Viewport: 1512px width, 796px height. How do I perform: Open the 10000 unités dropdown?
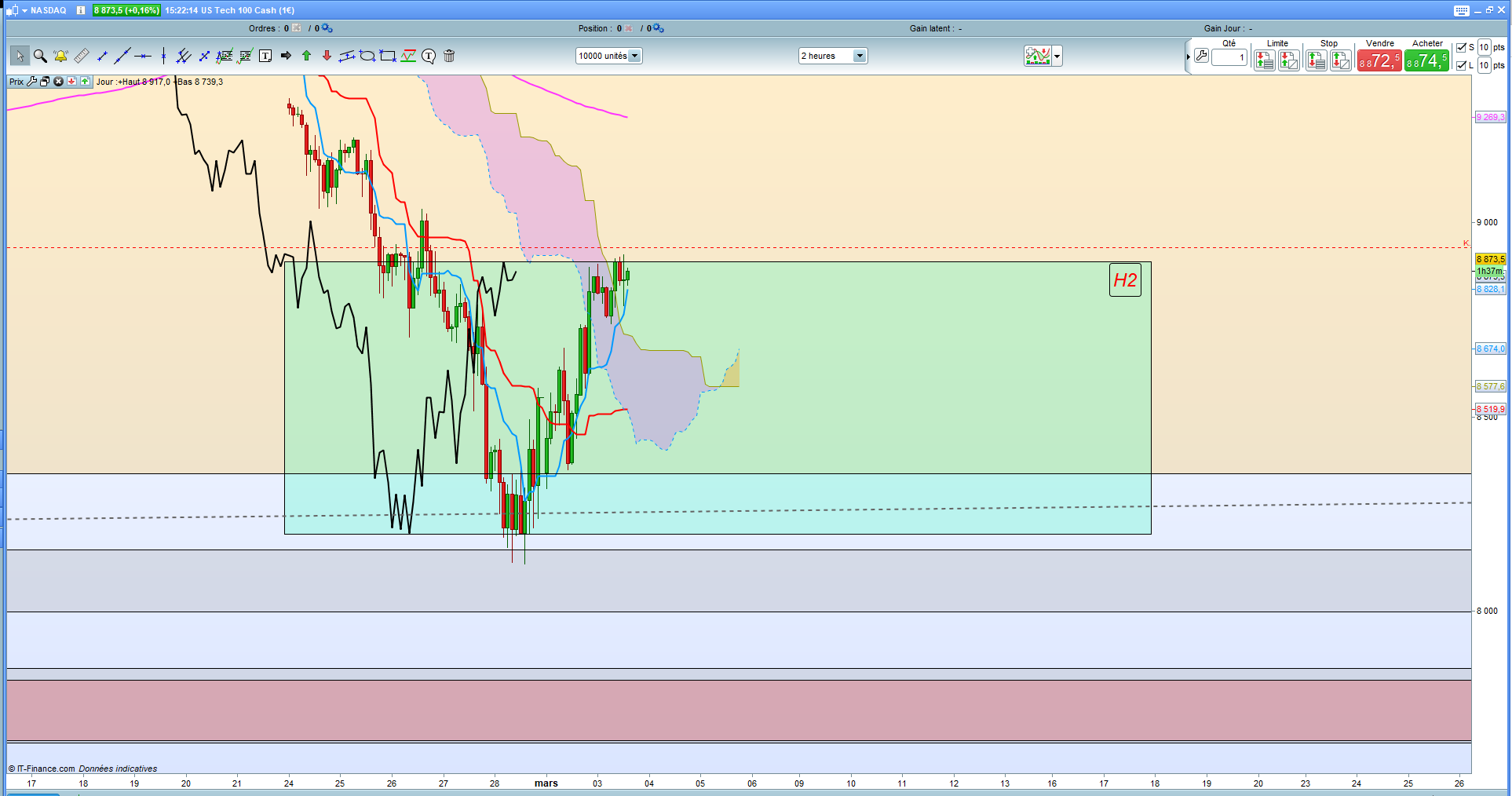point(634,56)
